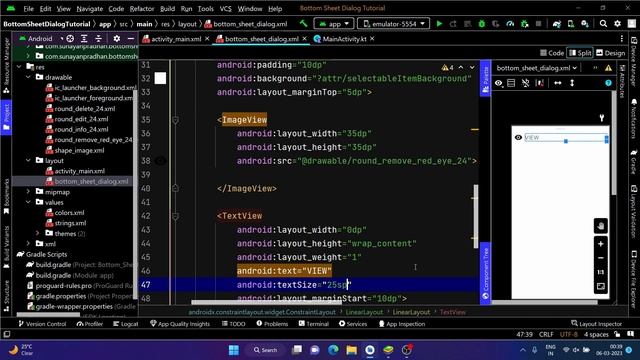The height and width of the screenshot is (360, 640).
Task: Collapse the layout folder
Action: click(x=28, y=160)
